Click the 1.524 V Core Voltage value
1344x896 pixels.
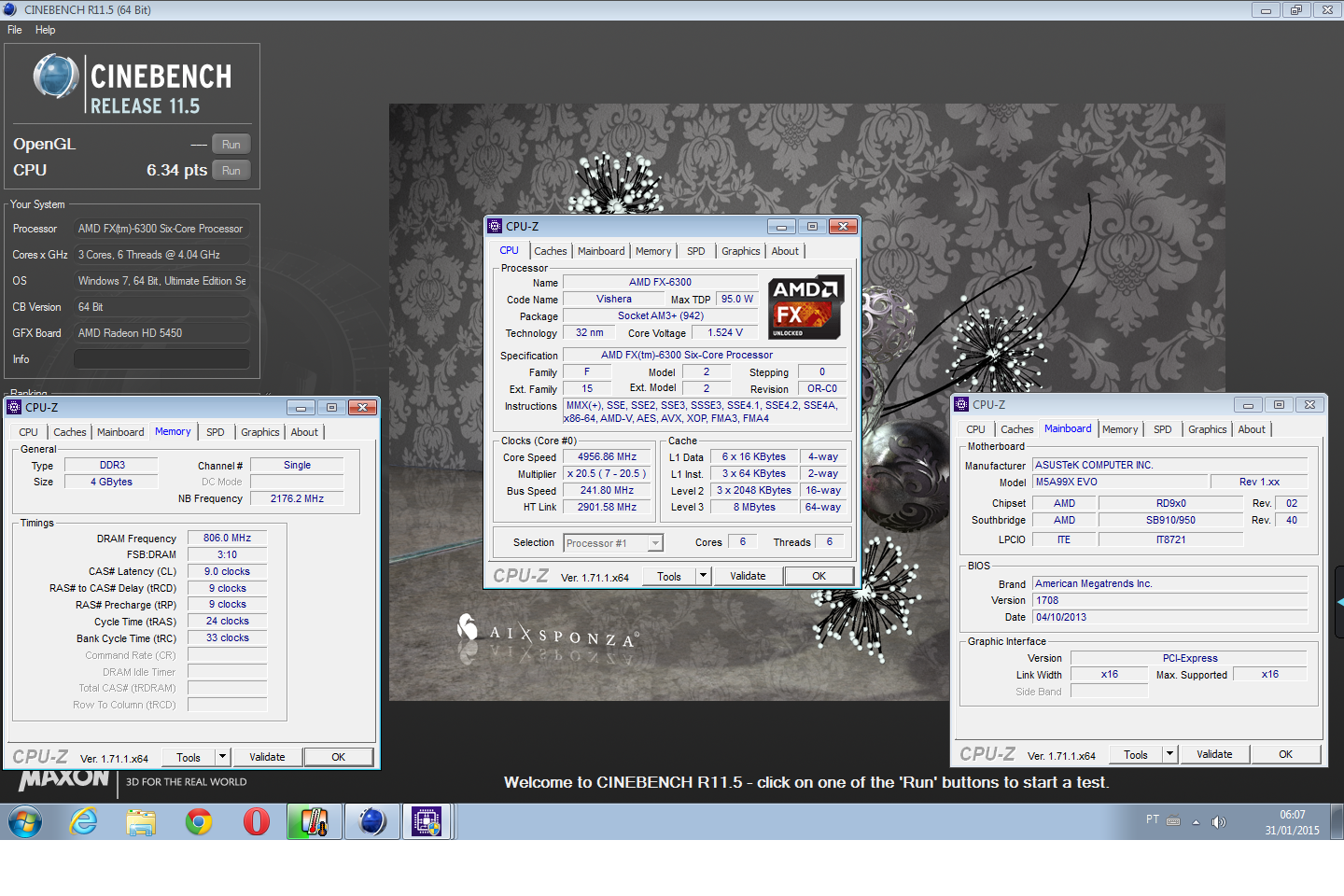tap(725, 332)
